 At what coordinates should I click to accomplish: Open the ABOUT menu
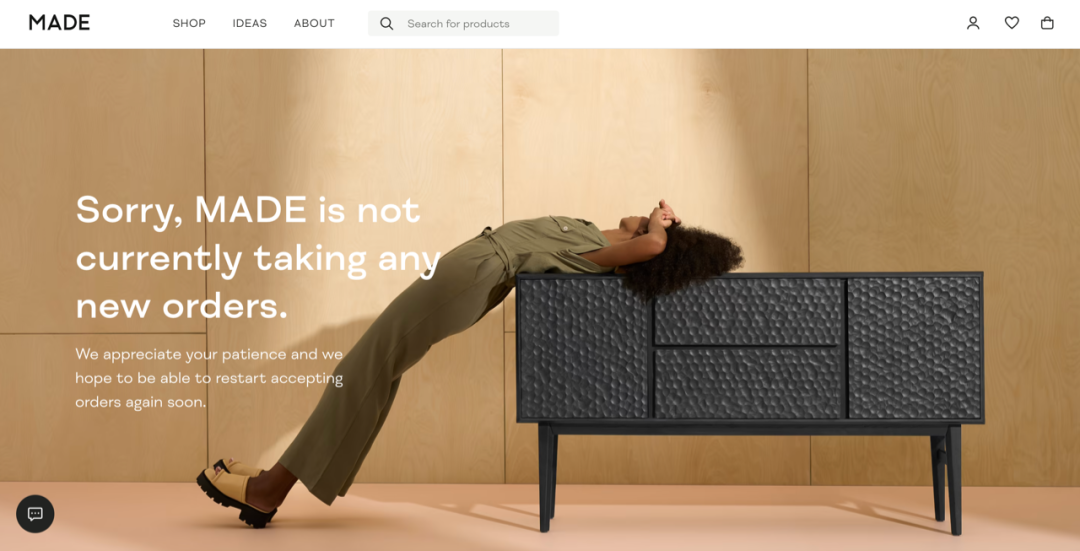click(314, 23)
